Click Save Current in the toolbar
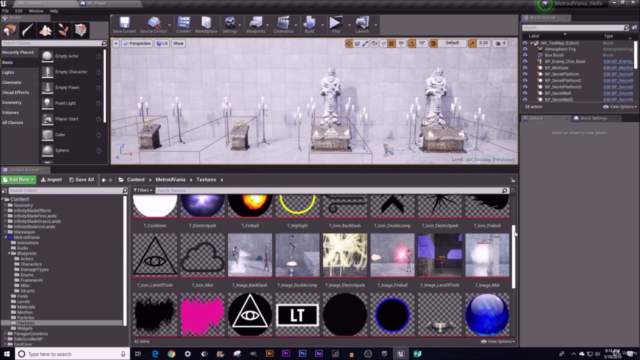640x360 pixels. (x=124, y=25)
